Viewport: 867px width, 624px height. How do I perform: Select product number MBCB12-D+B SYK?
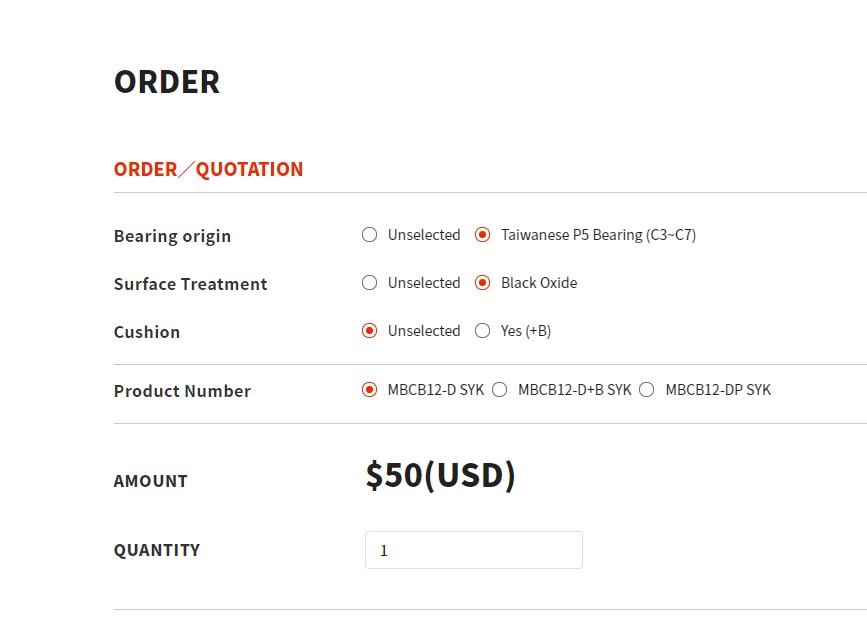500,390
